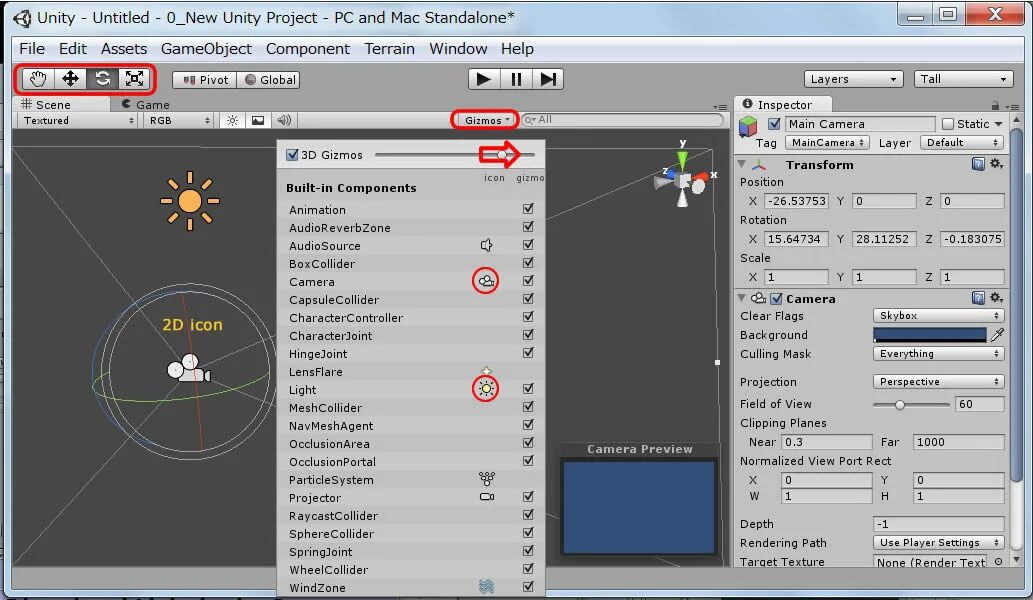Toggle AudioReverbZone gizmo checkbox
Image resolution: width=1033 pixels, height=600 pixels.
tap(528, 227)
